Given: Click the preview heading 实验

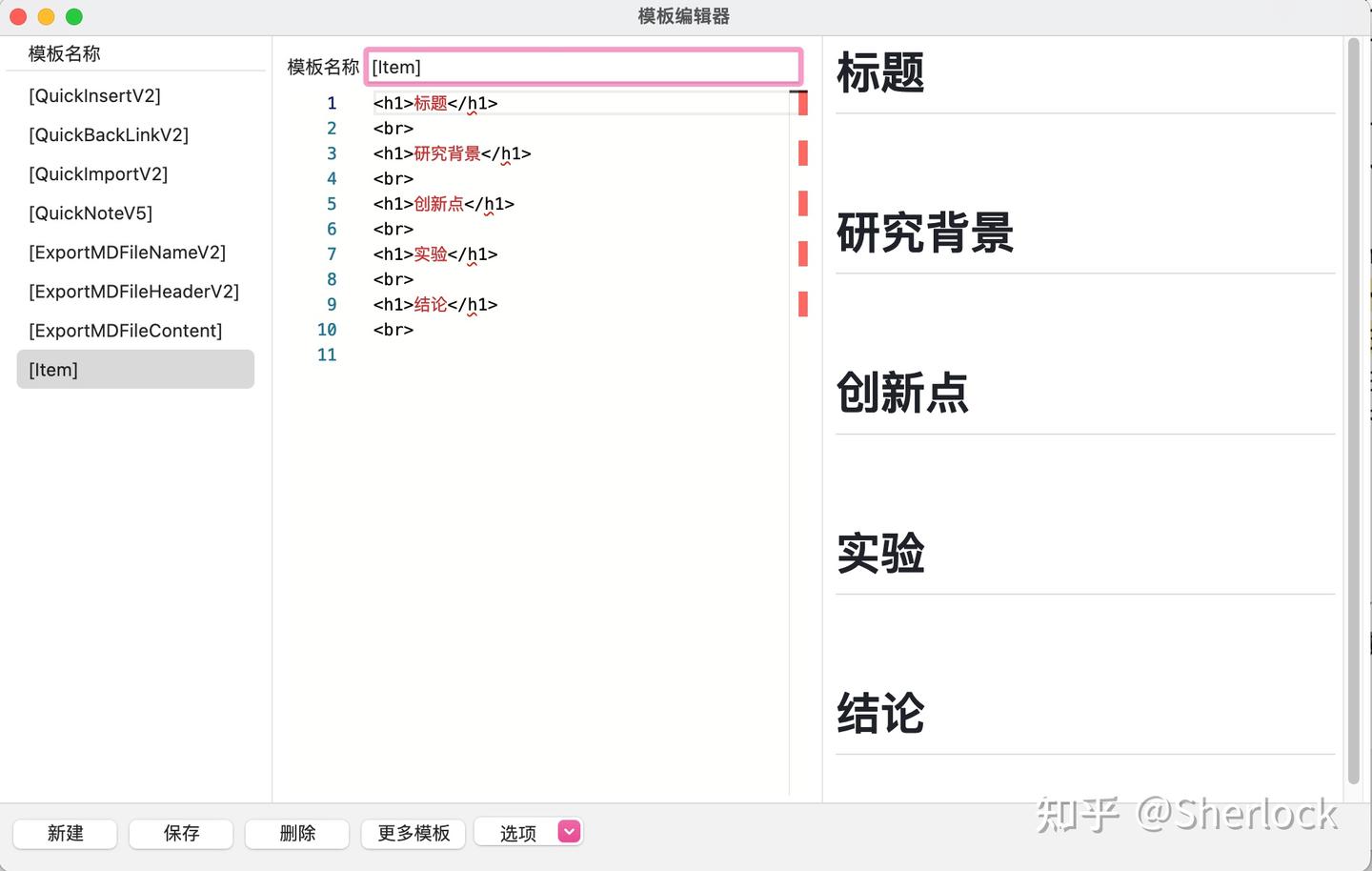Looking at the screenshot, I should pos(880,553).
